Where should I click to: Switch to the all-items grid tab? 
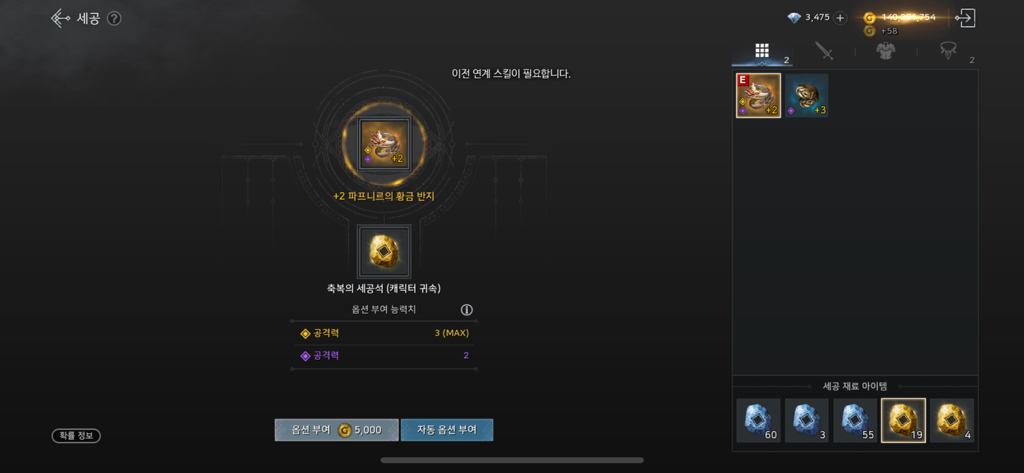(x=761, y=50)
